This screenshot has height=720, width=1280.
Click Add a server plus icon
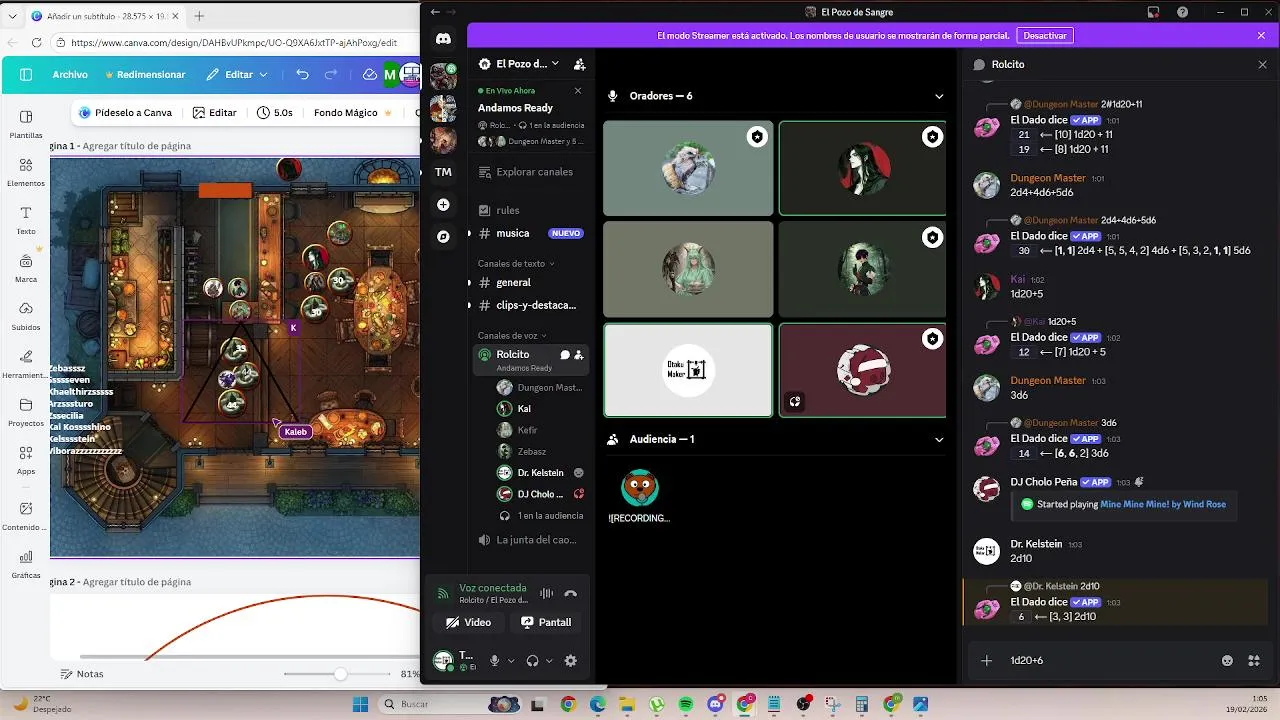tap(443, 204)
